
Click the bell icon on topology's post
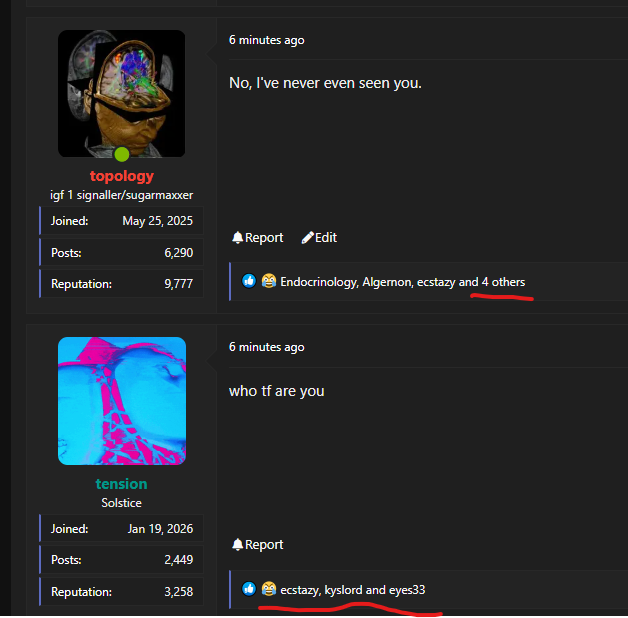[x=238, y=238]
